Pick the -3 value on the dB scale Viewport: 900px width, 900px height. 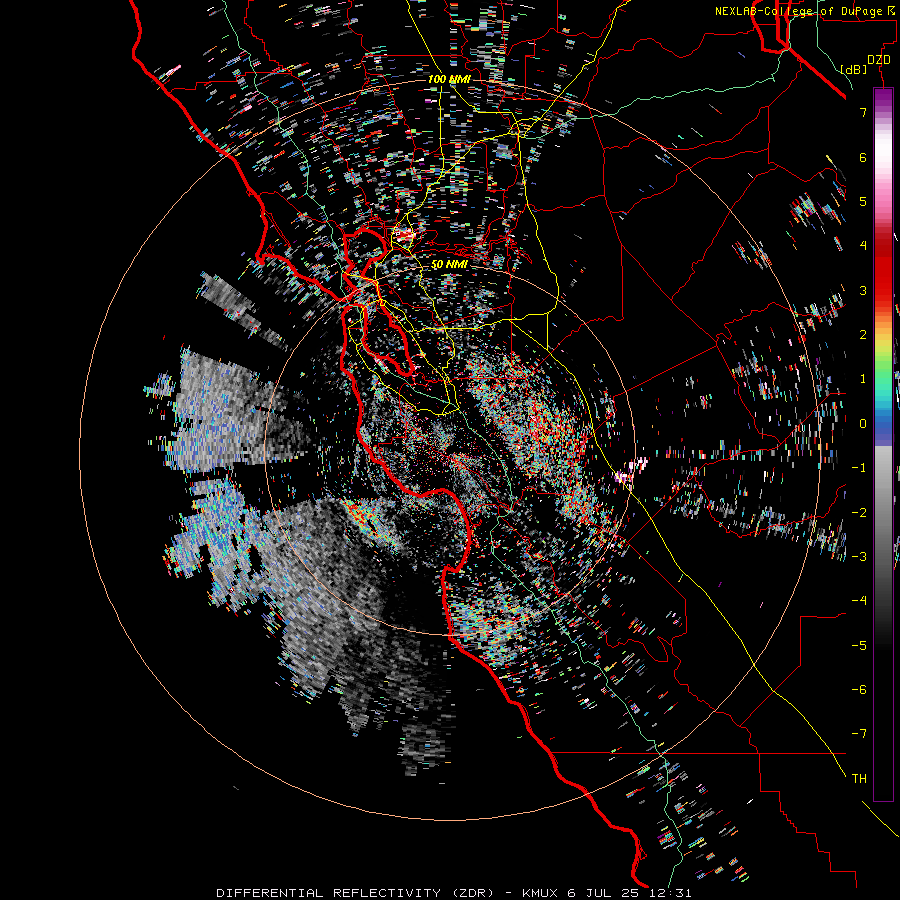tap(859, 556)
